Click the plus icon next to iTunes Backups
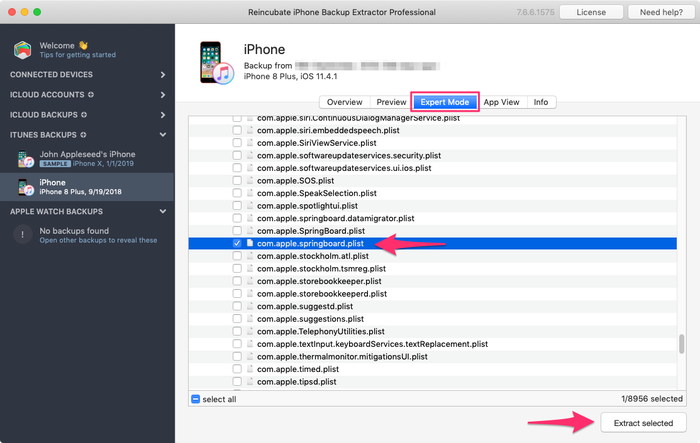 [x=83, y=135]
